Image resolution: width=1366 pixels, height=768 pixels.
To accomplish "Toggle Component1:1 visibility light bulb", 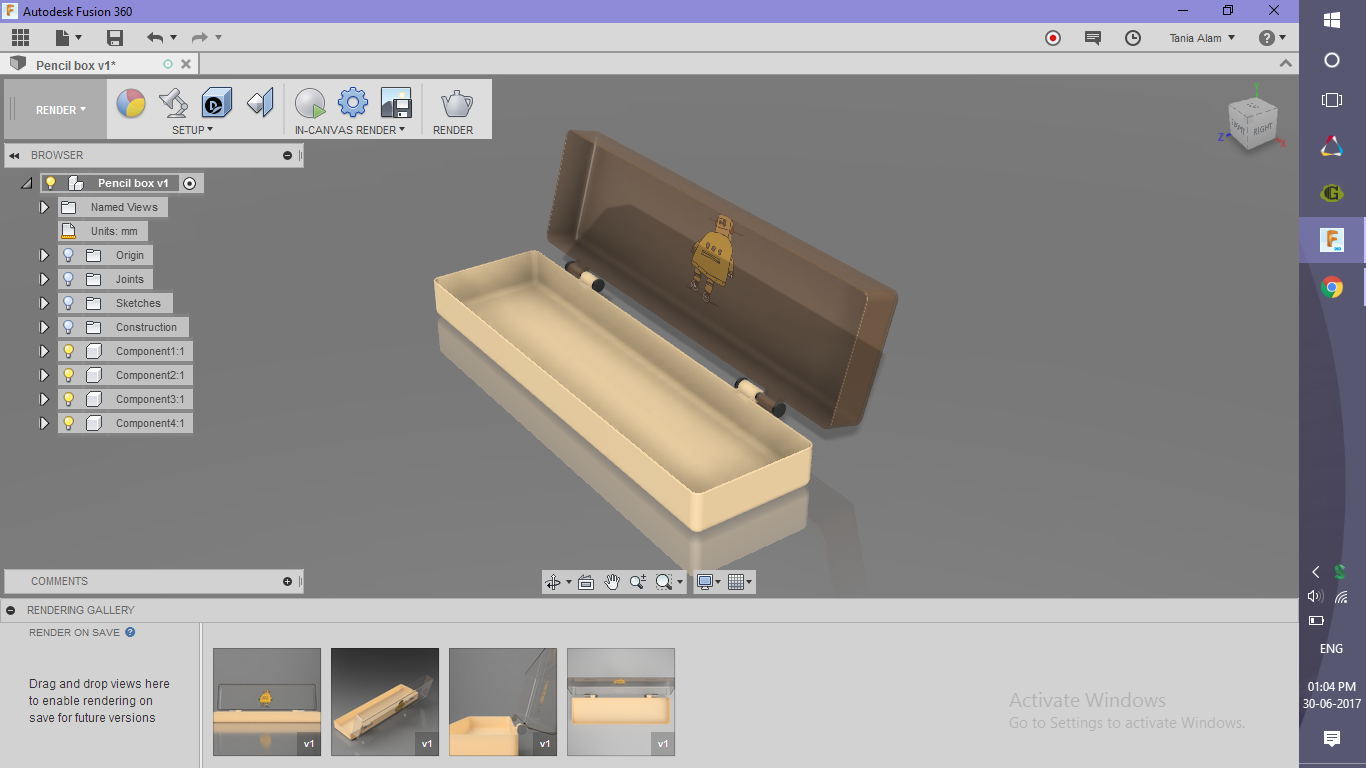I will (x=68, y=351).
